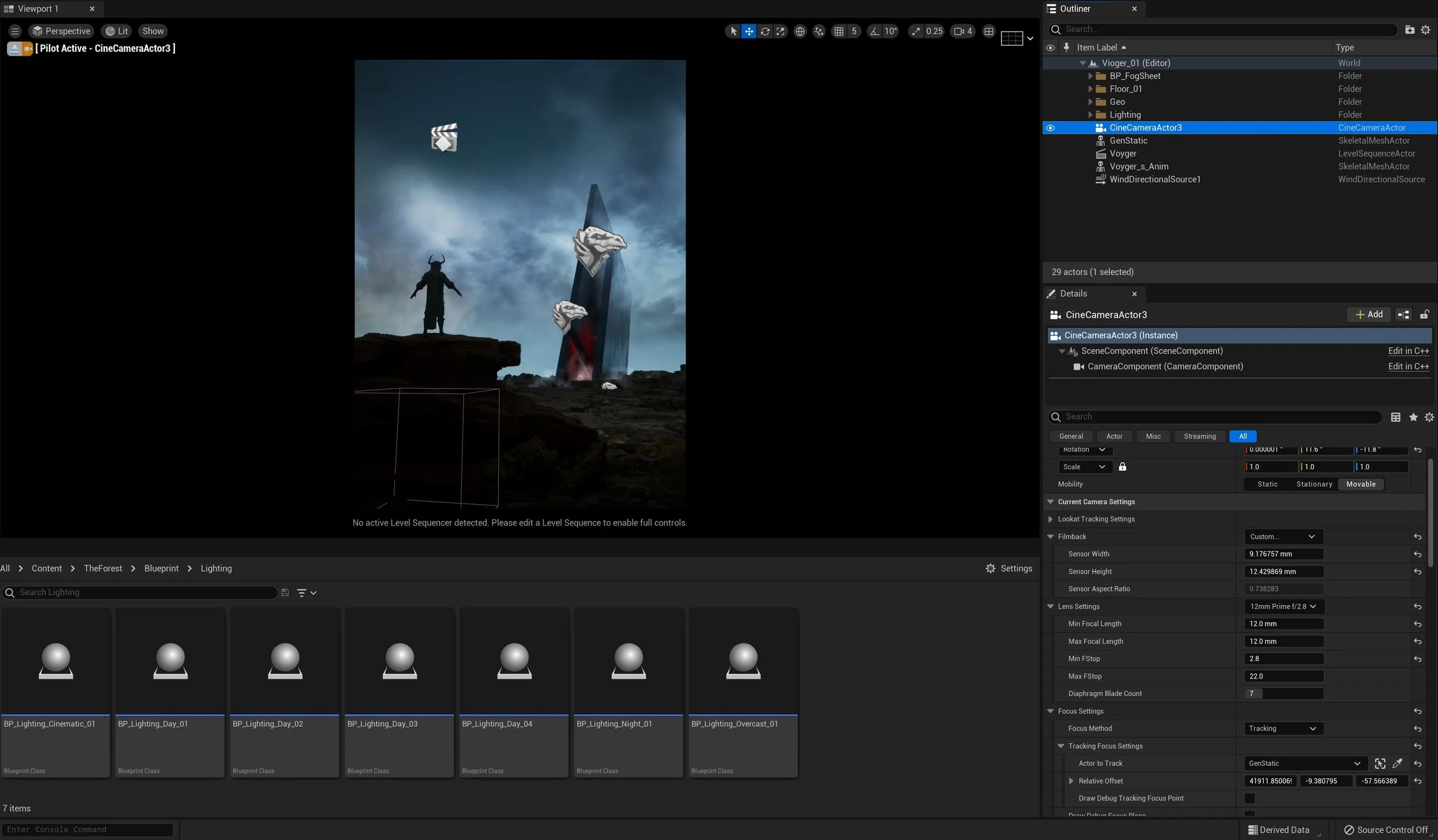Click the Add component button
This screenshot has width=1438, height=840.
[x=1368, y=314]
